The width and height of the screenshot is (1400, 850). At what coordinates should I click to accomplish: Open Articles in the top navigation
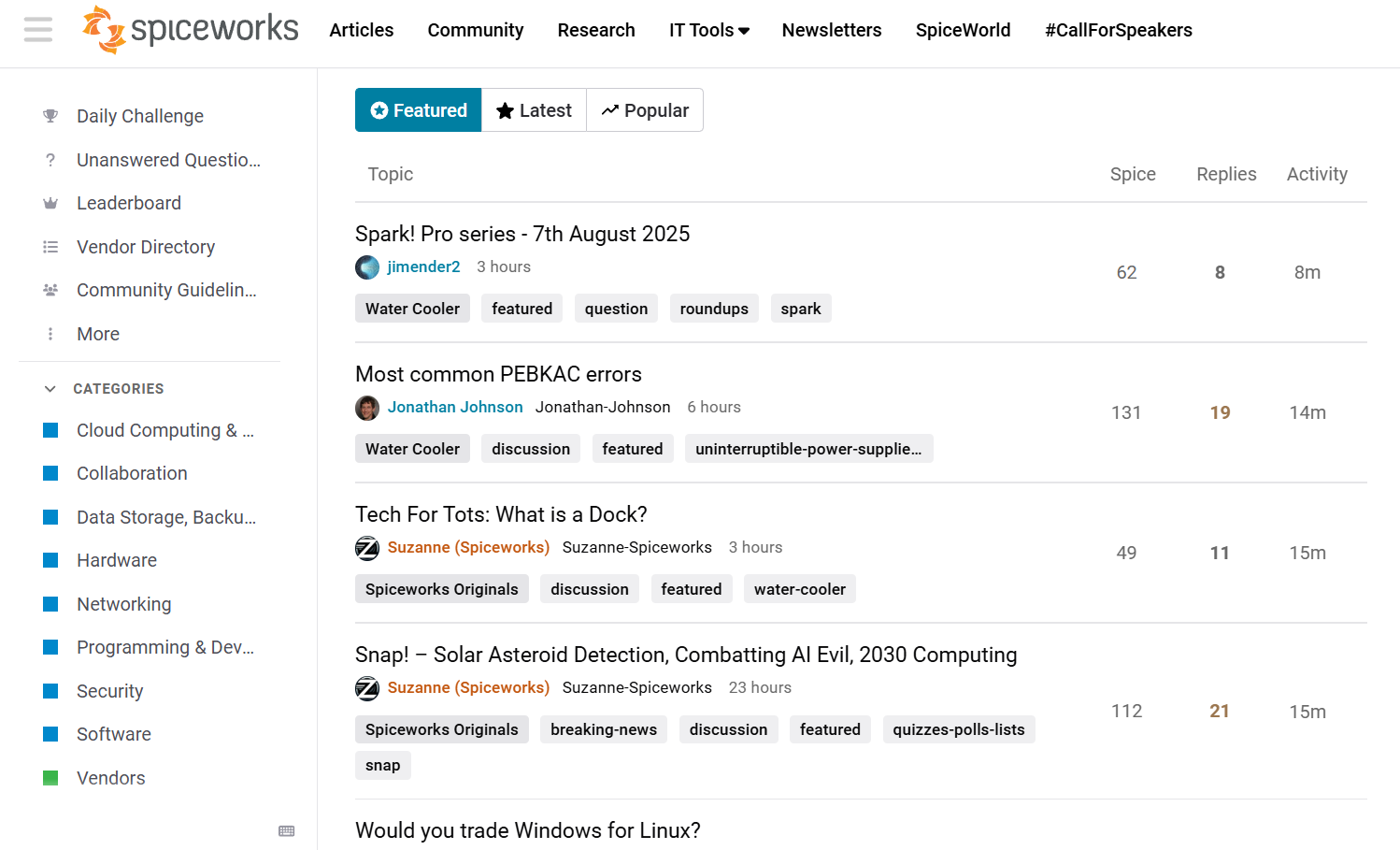click(x=362, y=30)
